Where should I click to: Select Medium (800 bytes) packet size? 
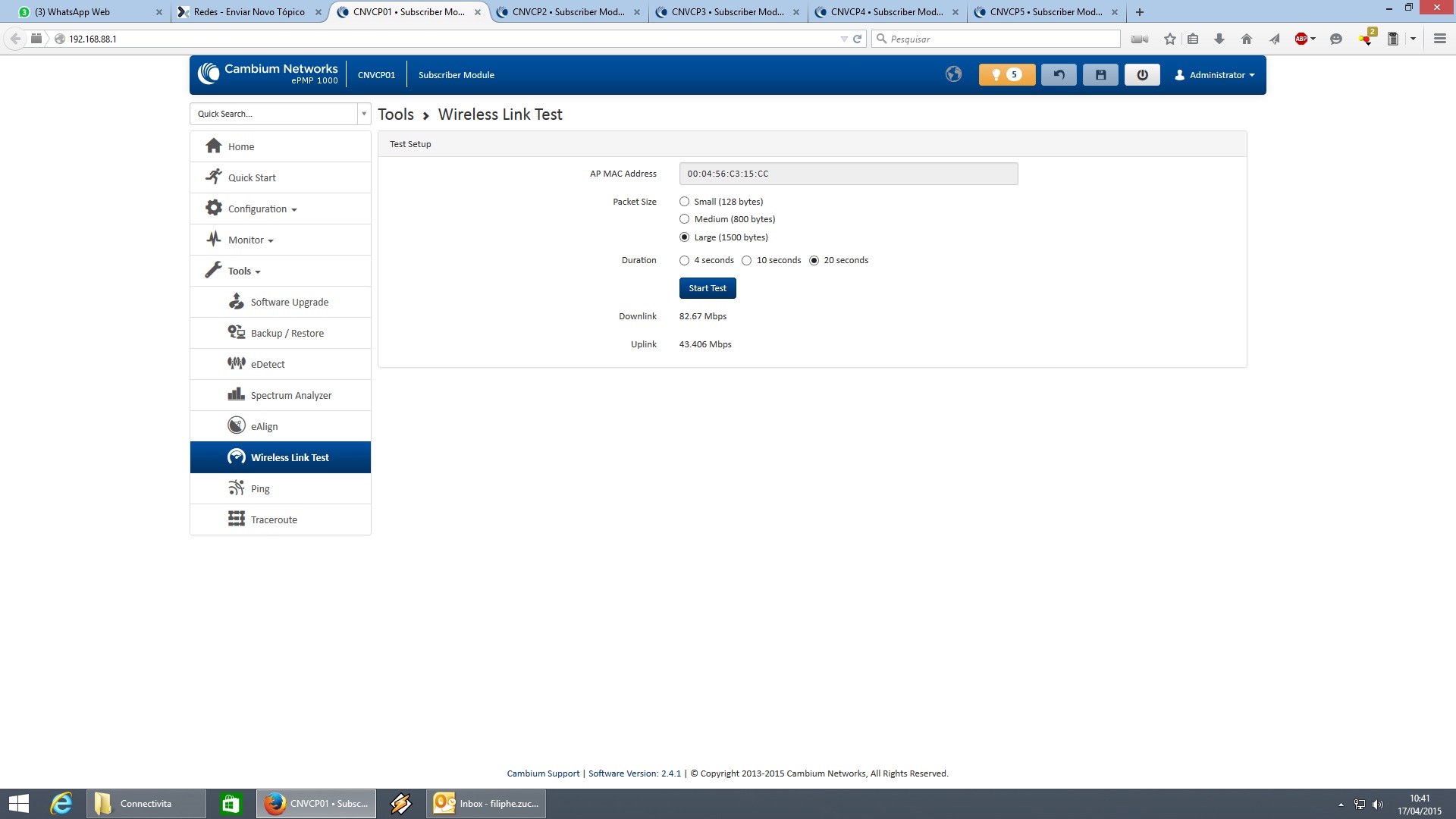point(685,219)
